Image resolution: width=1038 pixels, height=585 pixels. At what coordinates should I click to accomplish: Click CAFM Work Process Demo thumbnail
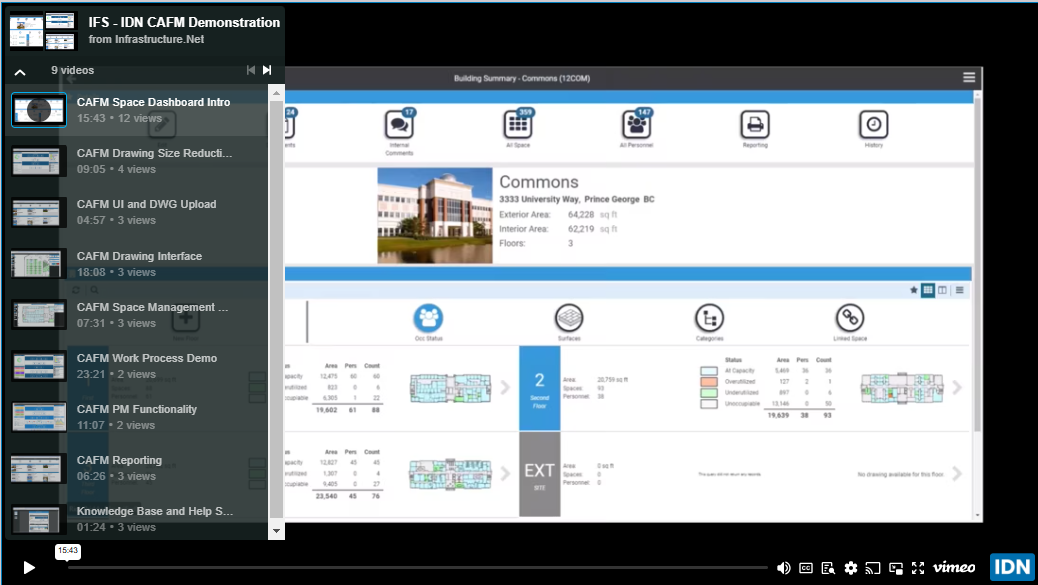(39, 365)
